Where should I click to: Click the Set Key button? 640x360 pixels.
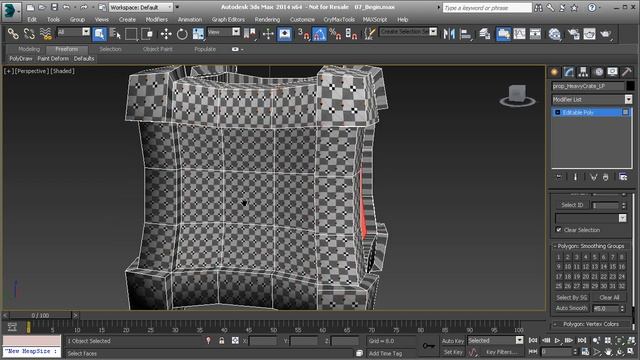[x=453, y=352]
